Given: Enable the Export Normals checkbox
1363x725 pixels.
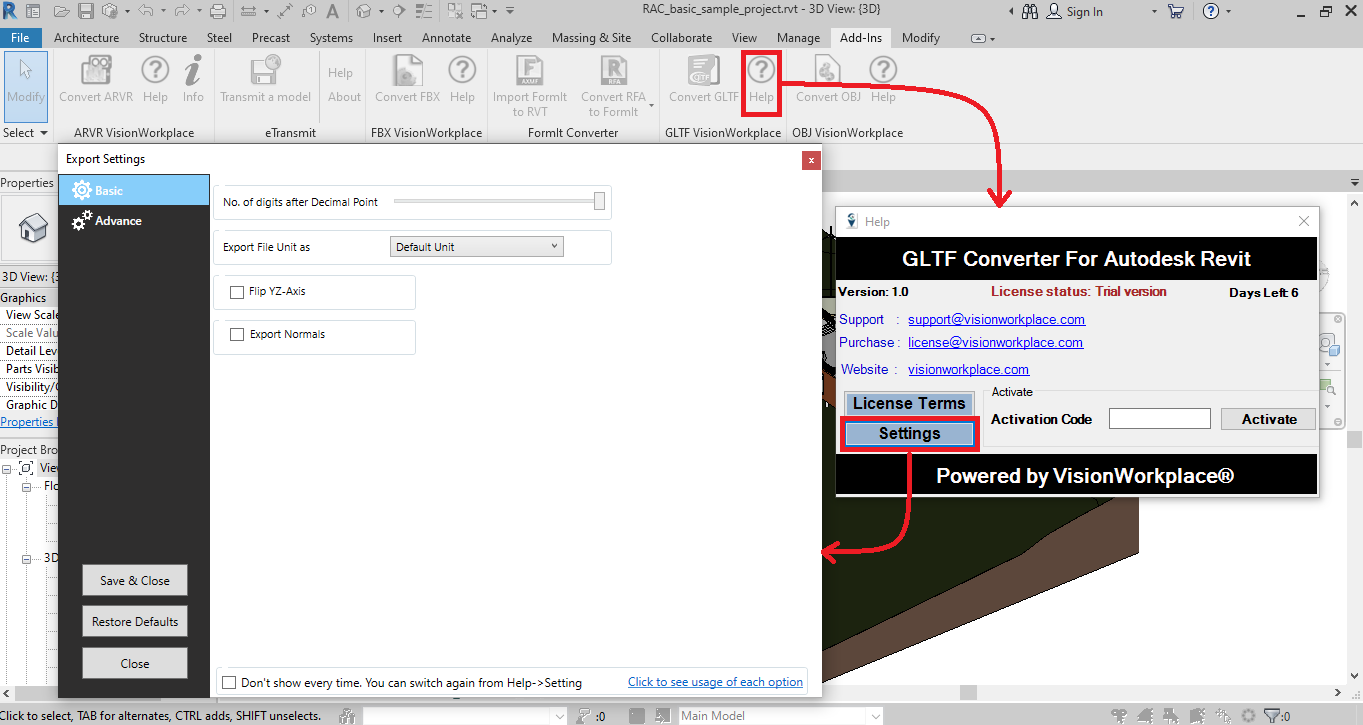Looking at the screenshot, I should point(237,335).
